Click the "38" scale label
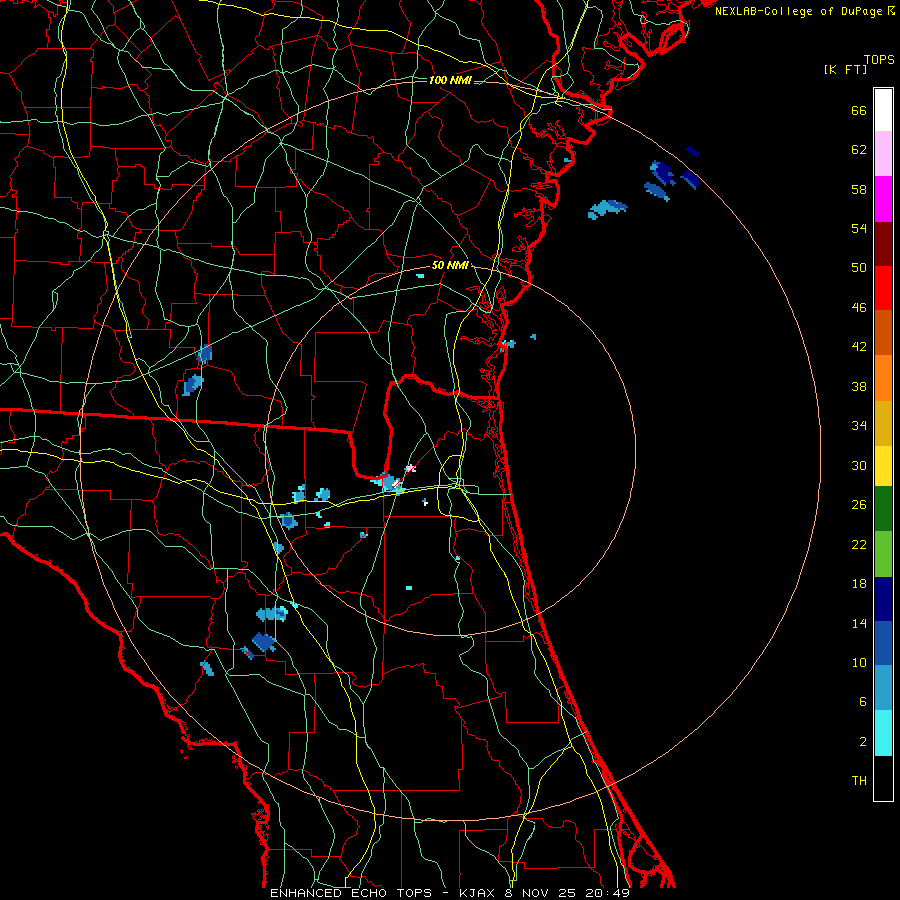Screen dimensions: 900x900 (859, 386)
